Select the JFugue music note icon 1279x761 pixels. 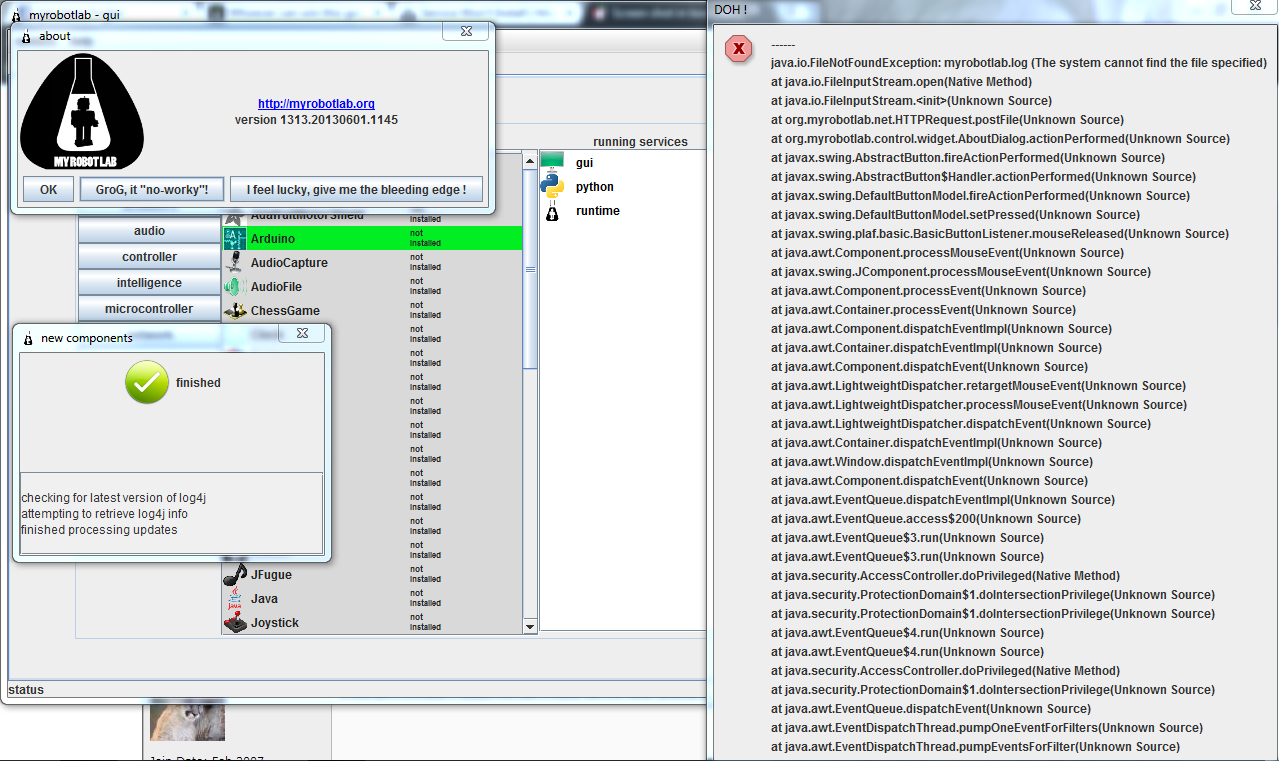coord(234,575)
